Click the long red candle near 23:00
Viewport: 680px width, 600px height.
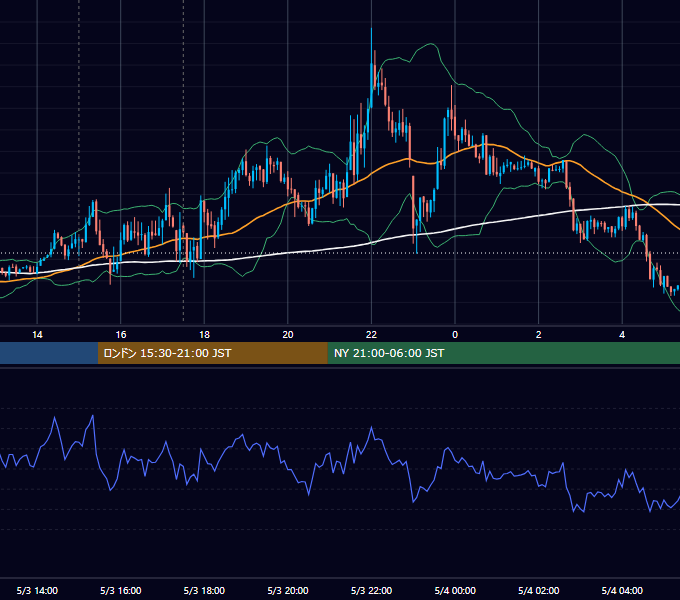(413, 209)
